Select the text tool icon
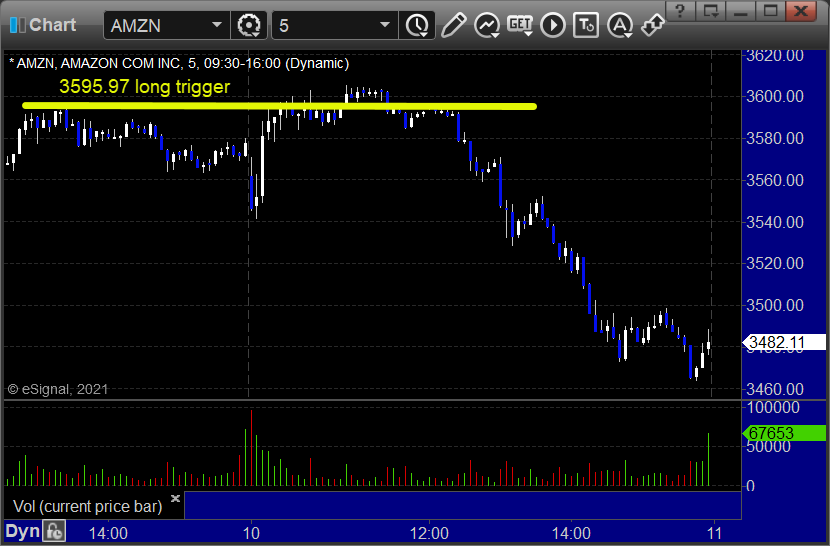 tap(586, 25)
